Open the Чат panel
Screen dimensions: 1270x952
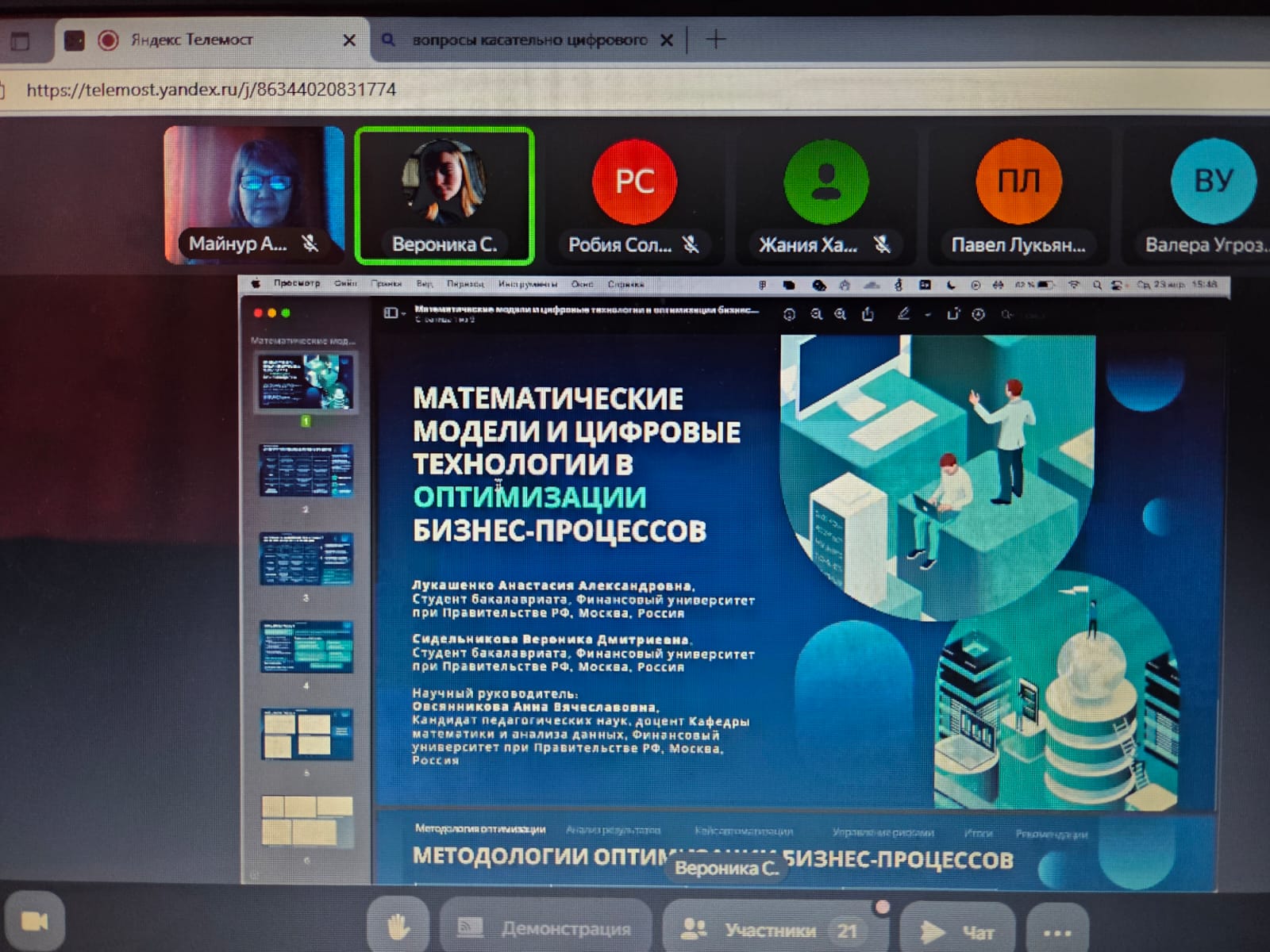click(957, 932)
